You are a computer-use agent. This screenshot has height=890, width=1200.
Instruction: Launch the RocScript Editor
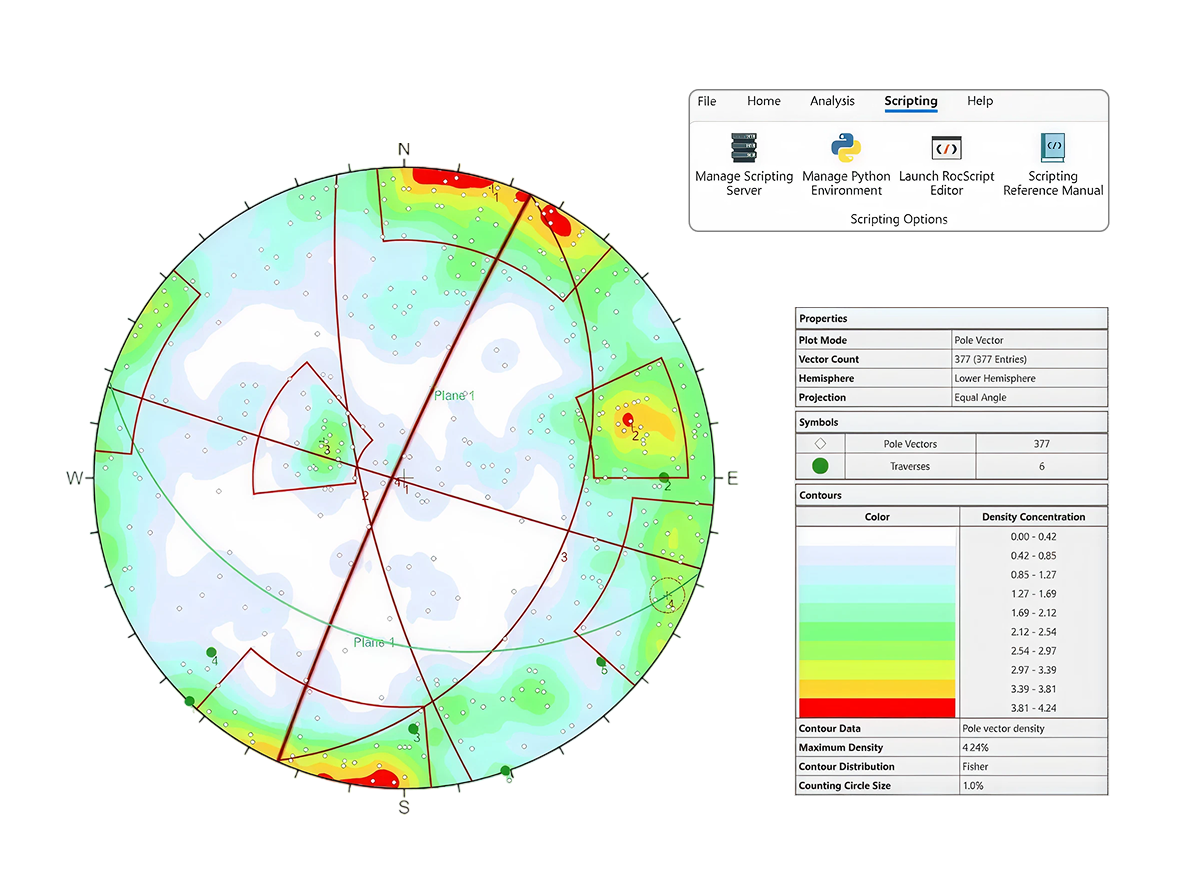946,149
